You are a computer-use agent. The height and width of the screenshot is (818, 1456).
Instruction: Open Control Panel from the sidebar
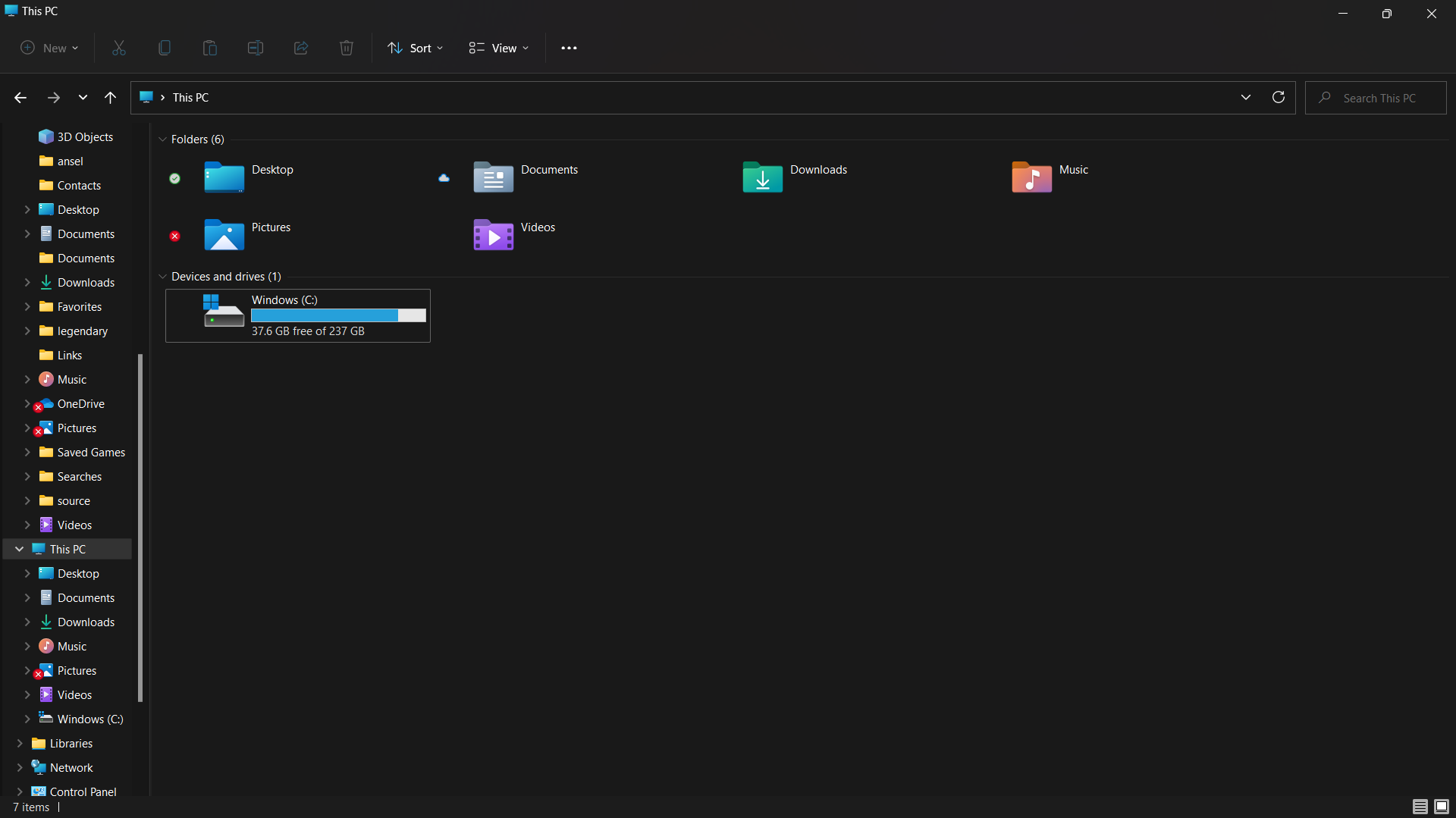click(x=74, y=791)
